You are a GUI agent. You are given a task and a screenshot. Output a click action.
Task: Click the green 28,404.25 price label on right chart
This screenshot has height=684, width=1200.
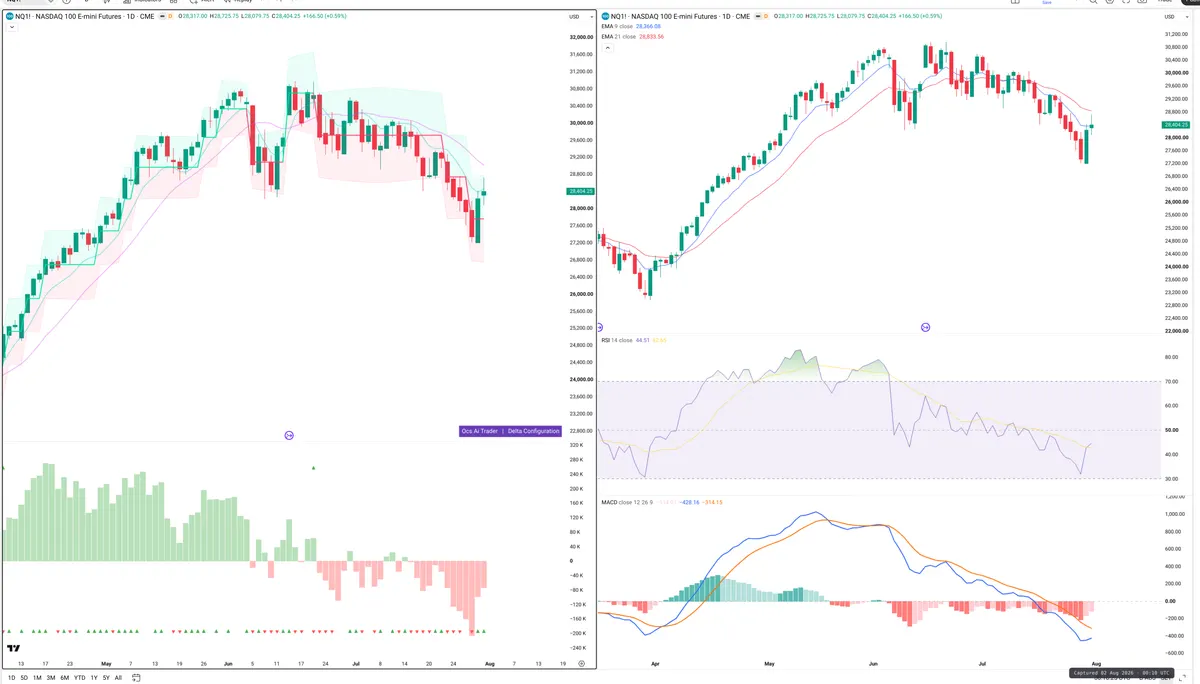[x=1176, y=125]
